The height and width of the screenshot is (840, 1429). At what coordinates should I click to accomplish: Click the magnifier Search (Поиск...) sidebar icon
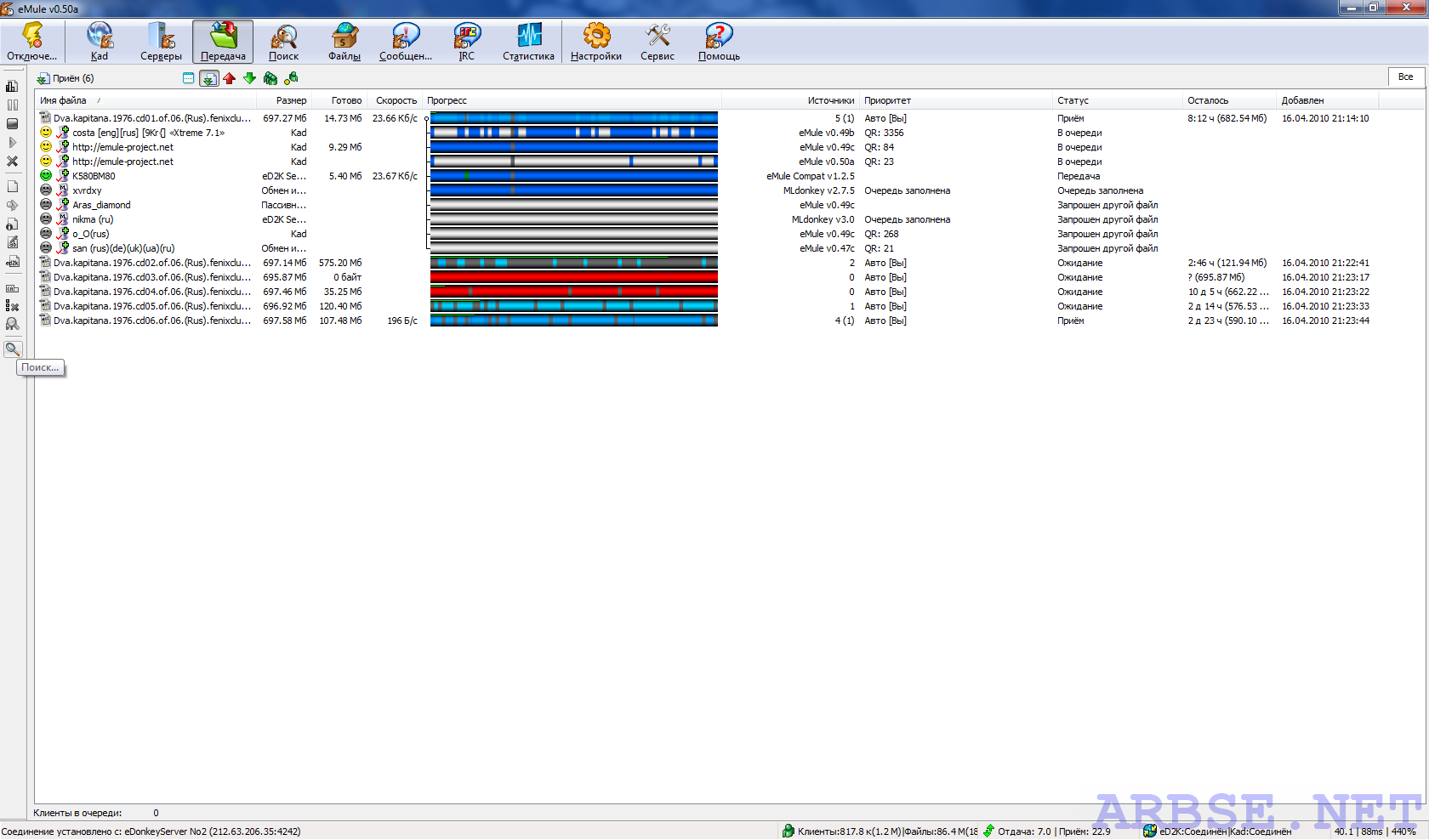pyautogui.click(x=12, y=349)
